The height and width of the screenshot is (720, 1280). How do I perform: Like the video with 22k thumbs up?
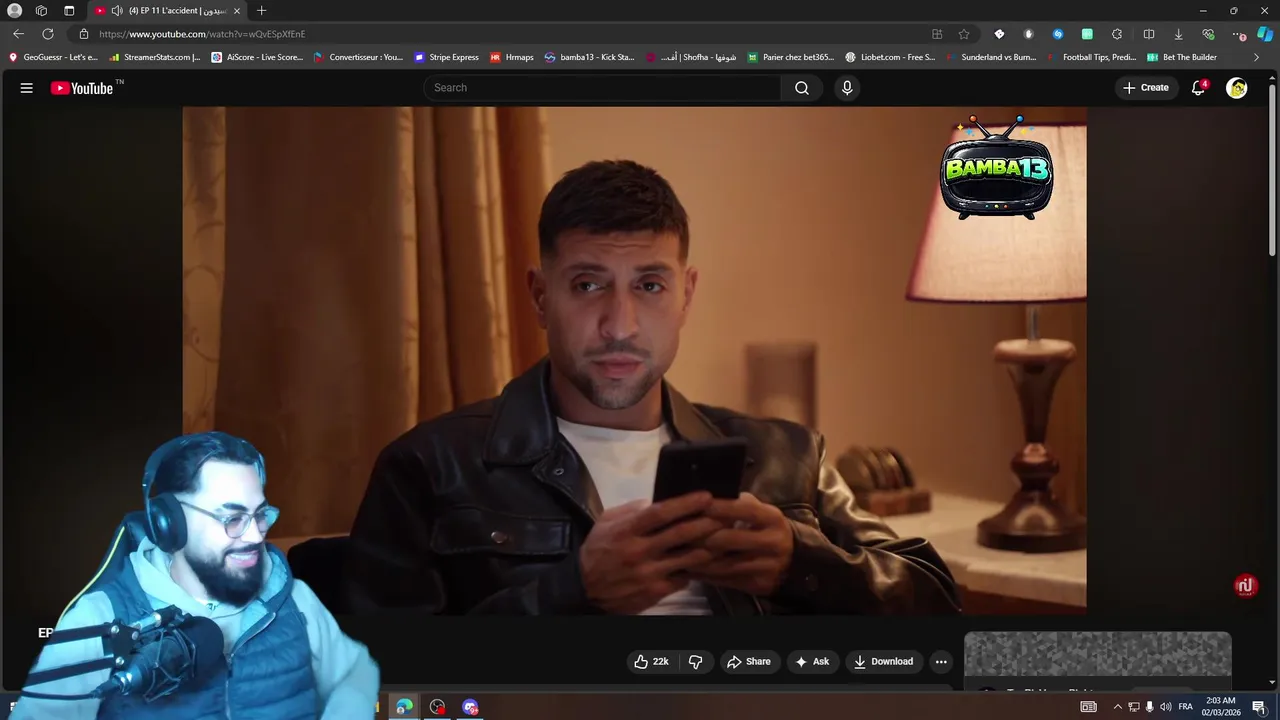[x=651, y=662]
